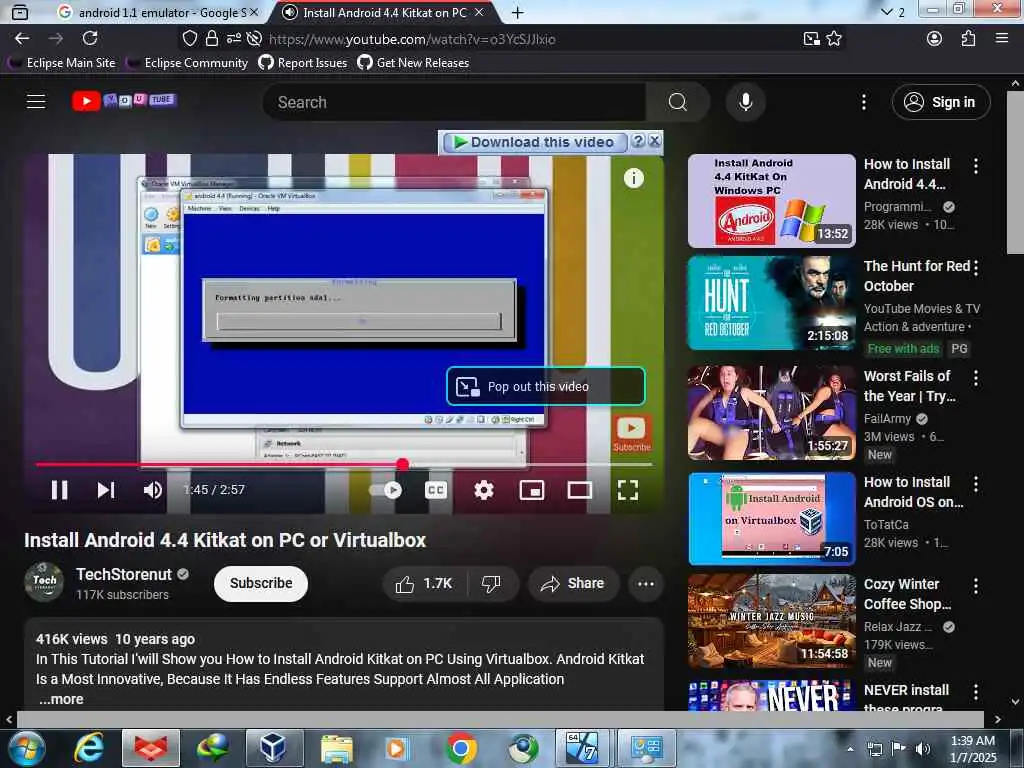Open Eclipse Community bookmark

[187, 63]
